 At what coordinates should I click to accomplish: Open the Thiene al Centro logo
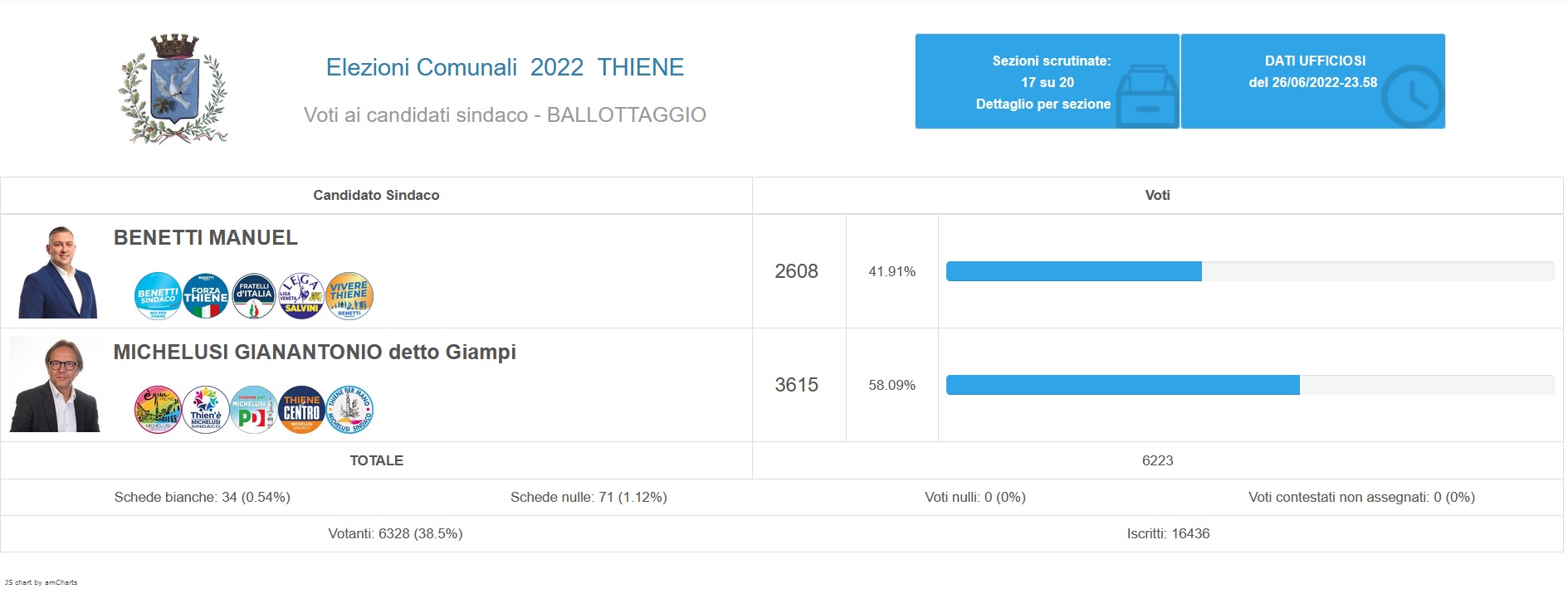pos(301,410)
